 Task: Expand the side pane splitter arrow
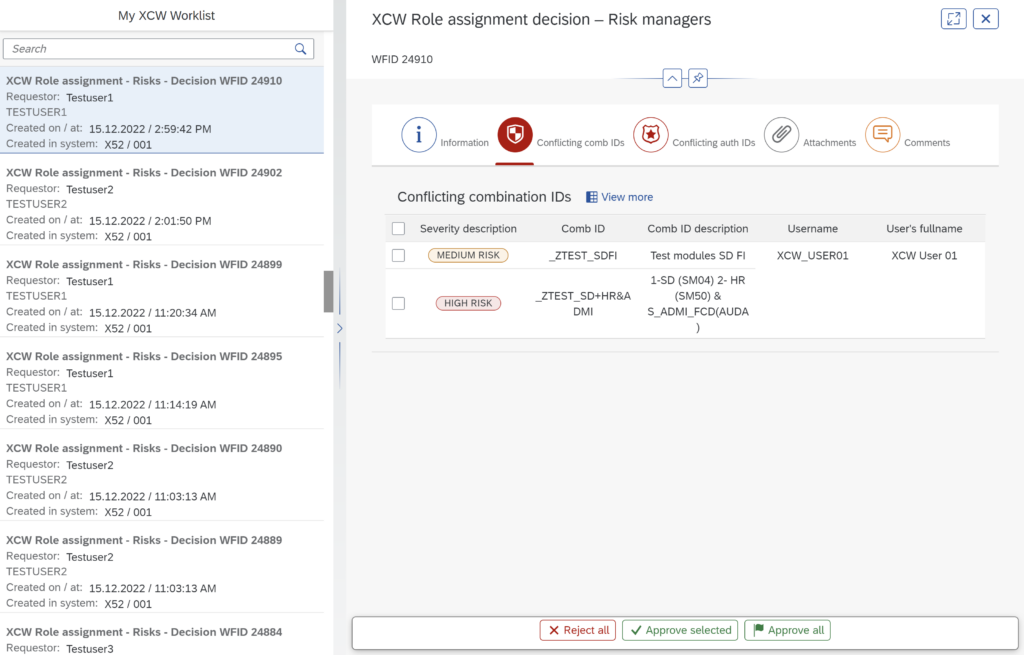point(340,328)
